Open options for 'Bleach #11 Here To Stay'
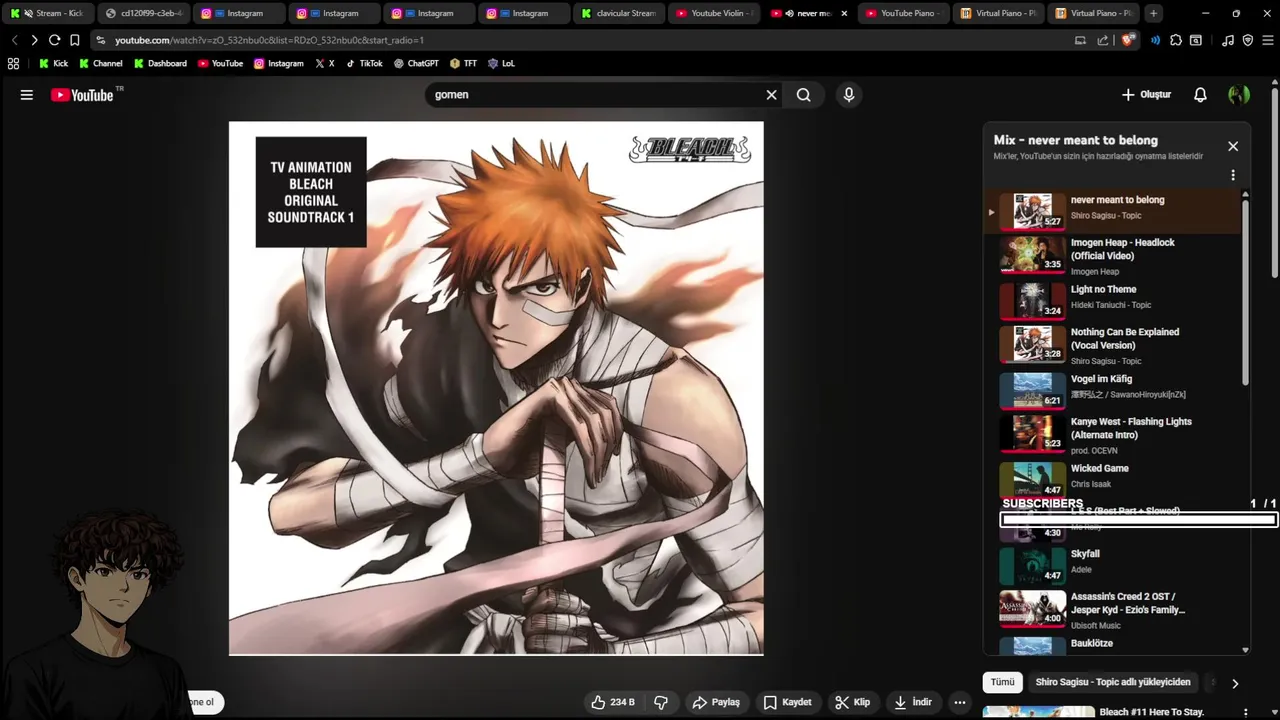Viewport: 1280px width, 720px height. [1245, 712]
